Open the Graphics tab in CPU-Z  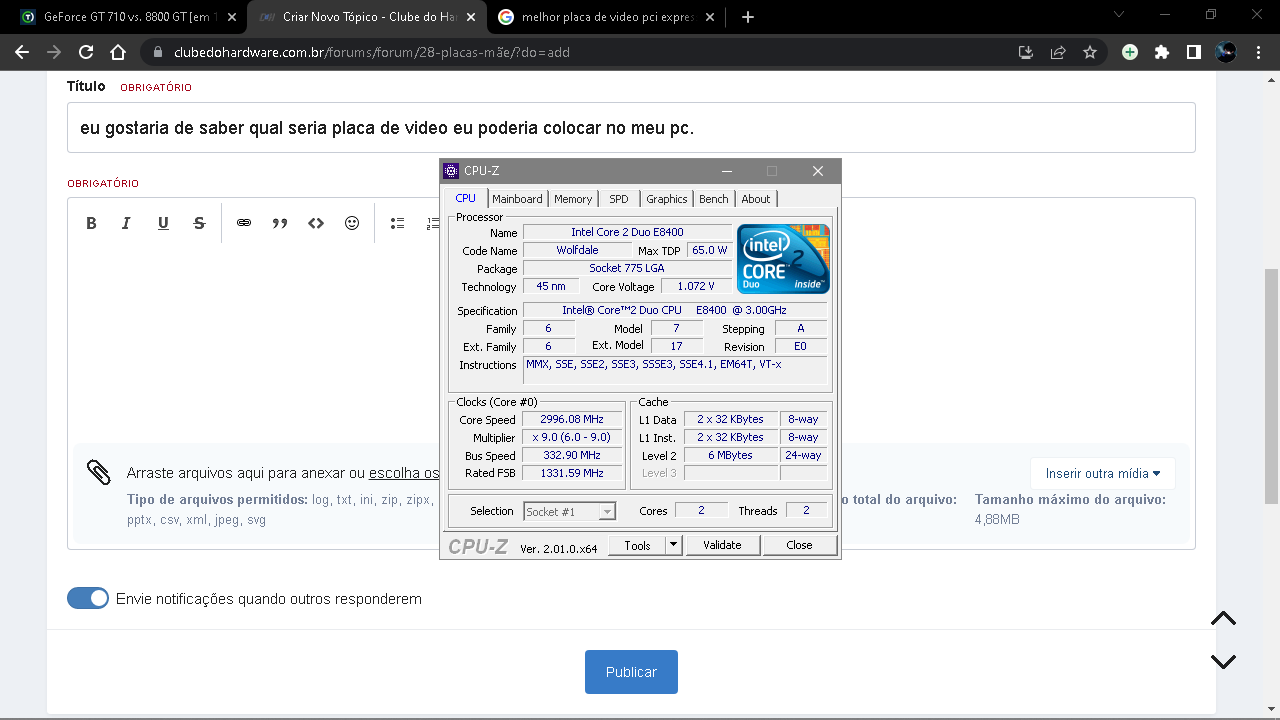(x=666, y=199)
